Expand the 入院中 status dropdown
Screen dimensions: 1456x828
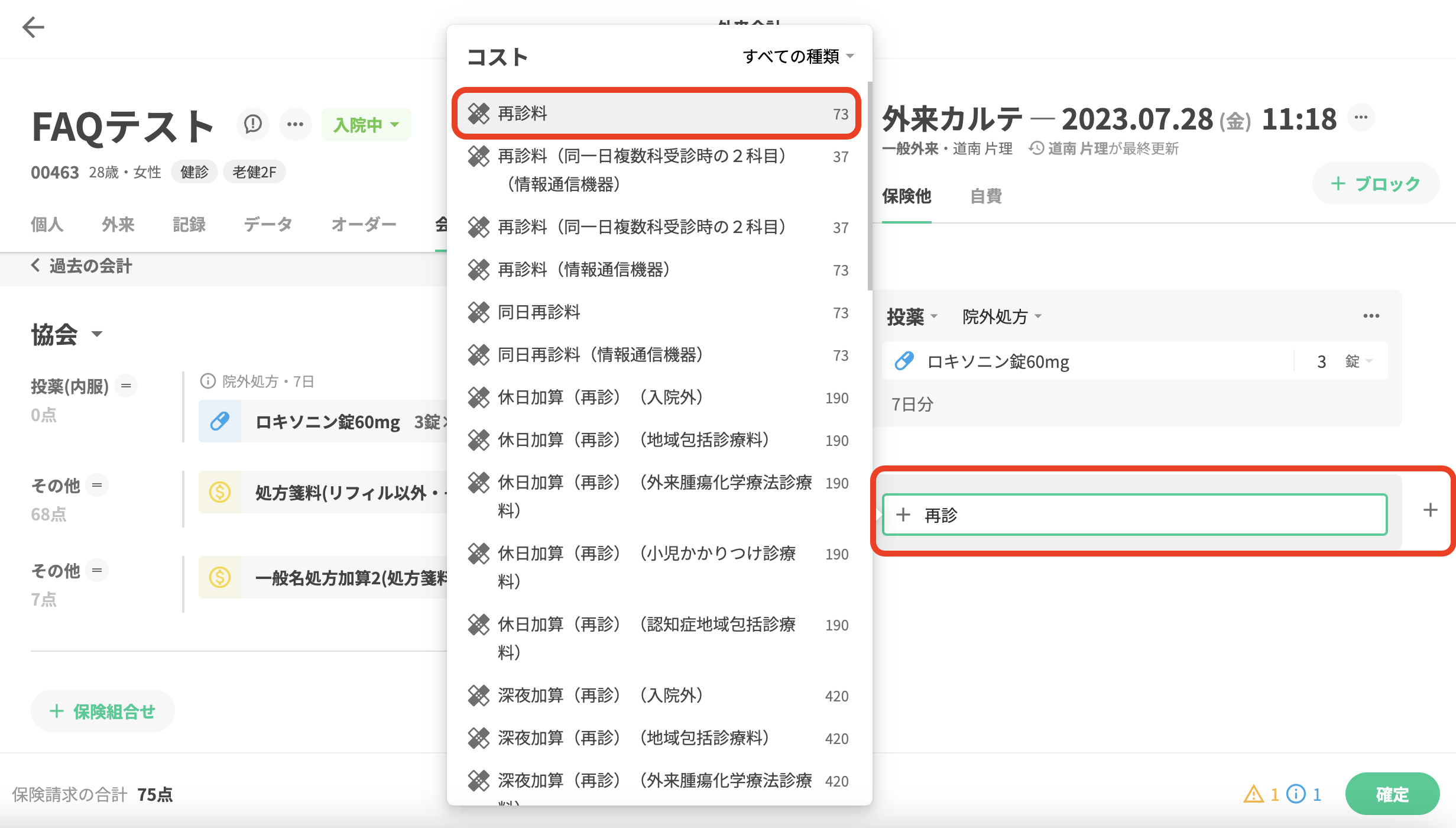pyautogui.click(x=366, y=124)
